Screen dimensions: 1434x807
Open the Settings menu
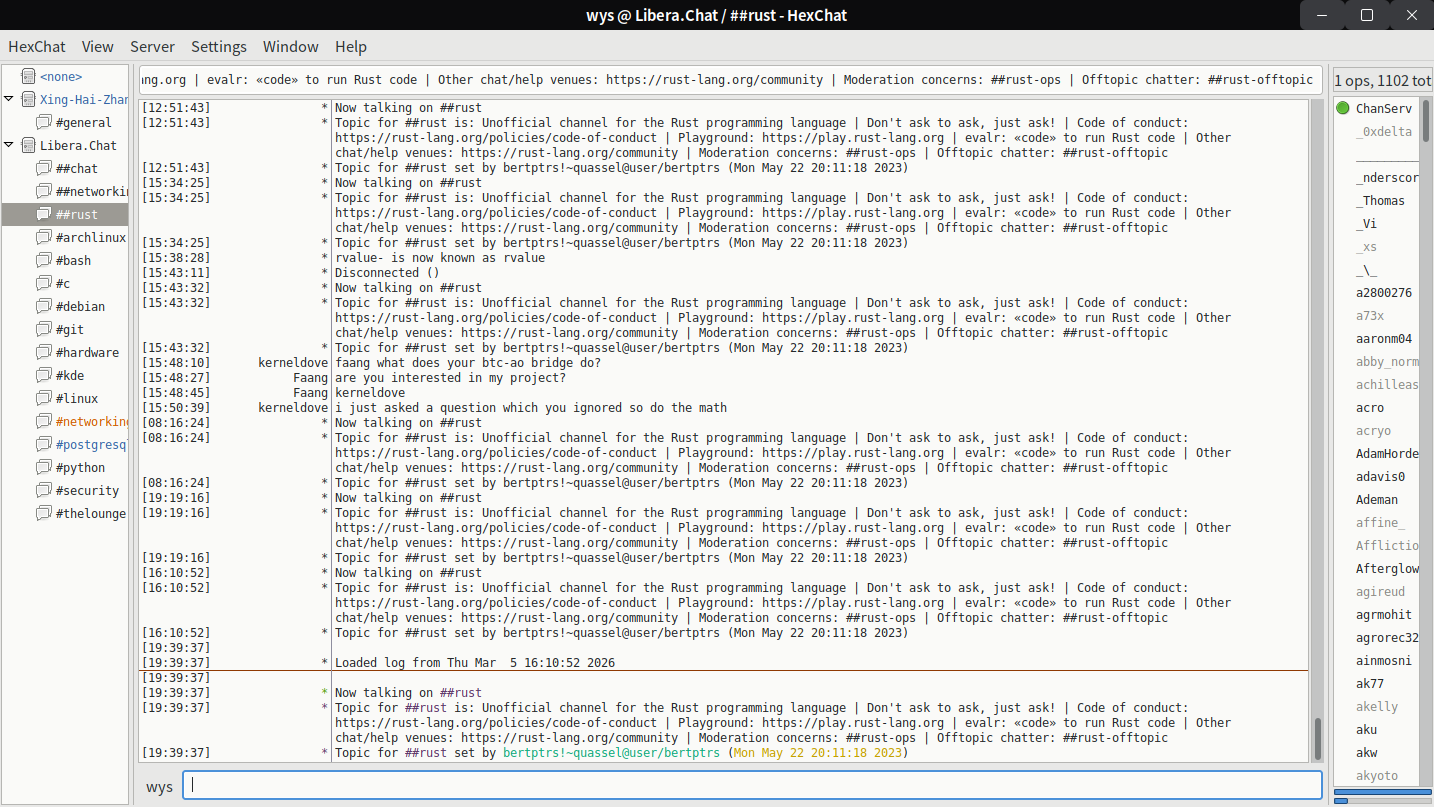pyautogui.click(x=219, y=46)
